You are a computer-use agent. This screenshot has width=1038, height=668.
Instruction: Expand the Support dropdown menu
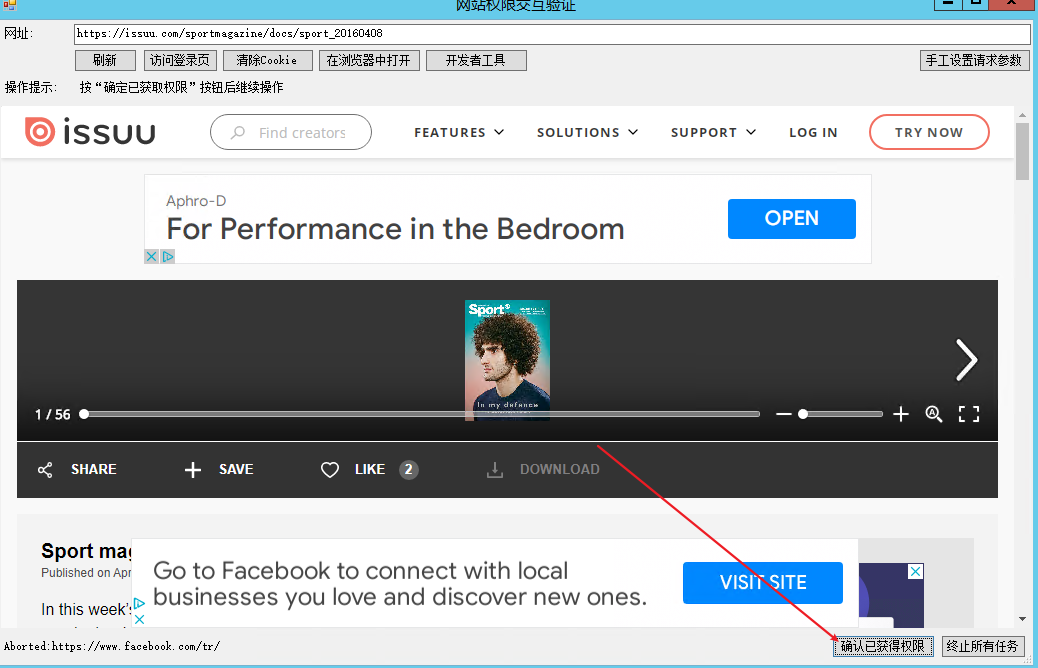[x=713, y=132]
